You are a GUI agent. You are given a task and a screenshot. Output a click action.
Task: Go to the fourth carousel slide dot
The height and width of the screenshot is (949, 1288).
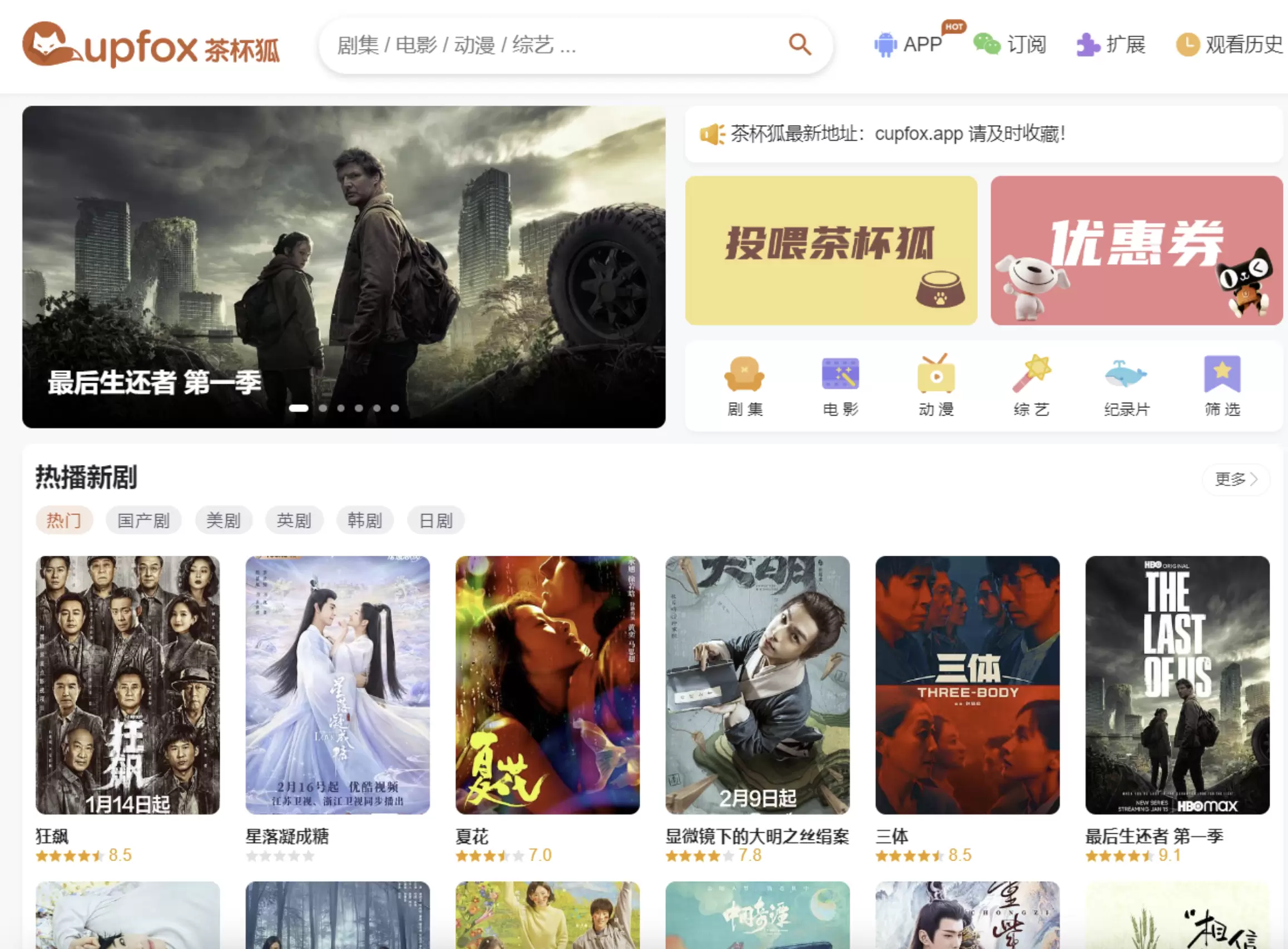(359, 408)
